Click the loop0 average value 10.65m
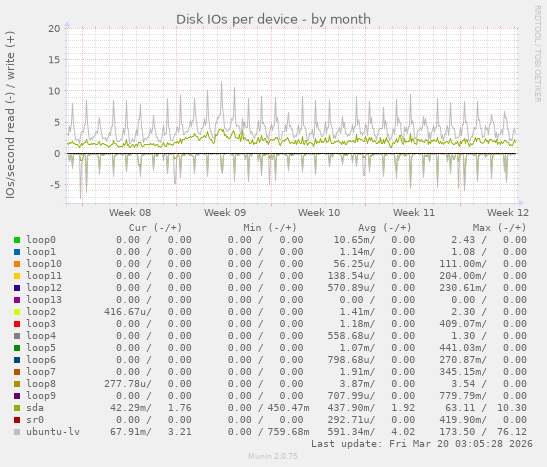Image resolution: width=547 pixels, height=467 pixels. coord(352,240)
